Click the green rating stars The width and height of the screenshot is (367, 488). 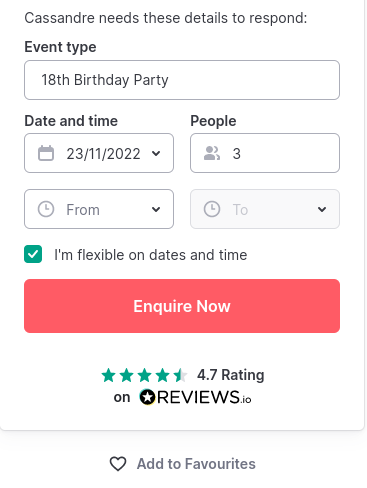pyautogui.click(x=144, y=375)
